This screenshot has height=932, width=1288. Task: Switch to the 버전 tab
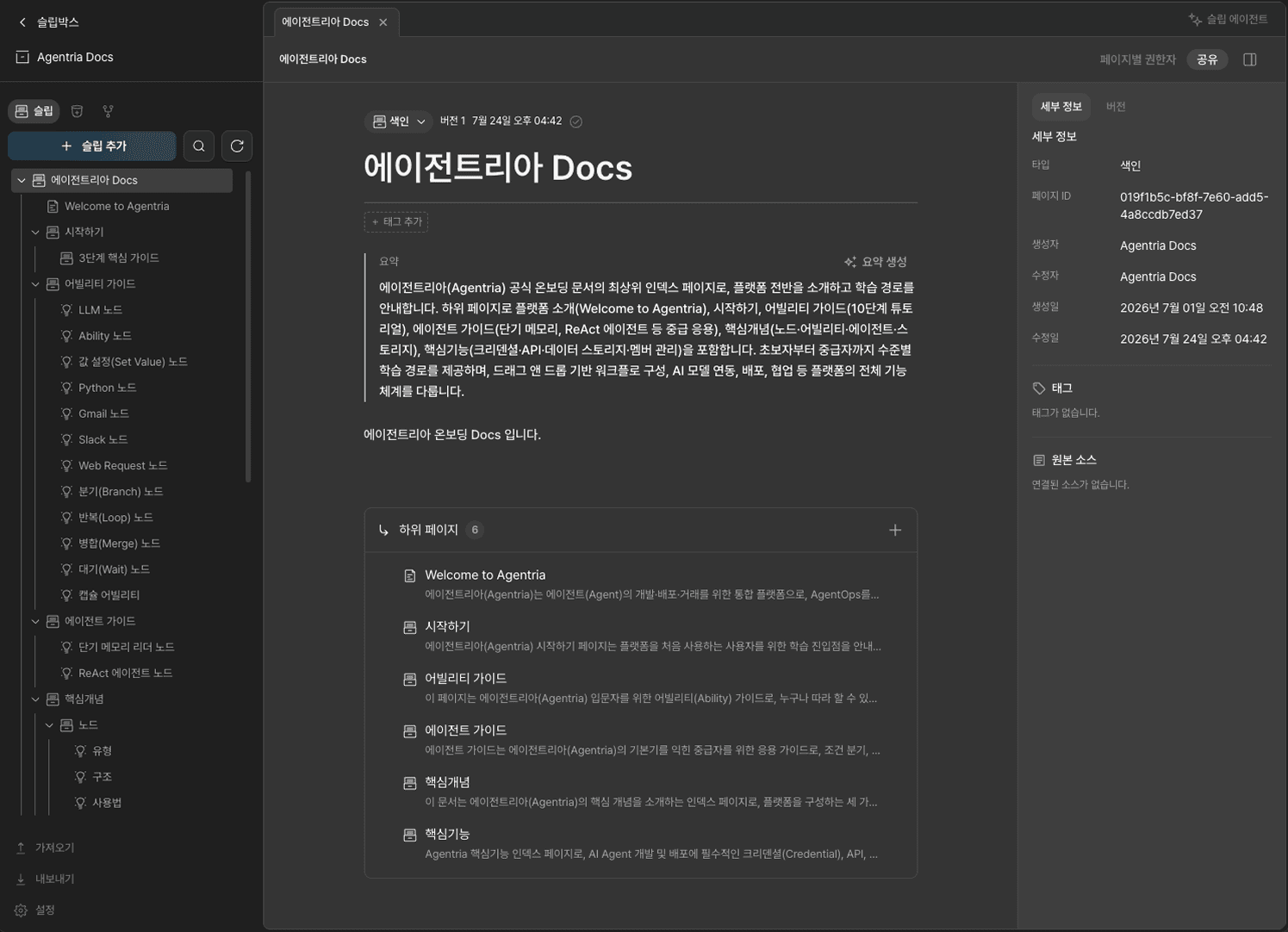(1116, 107)
